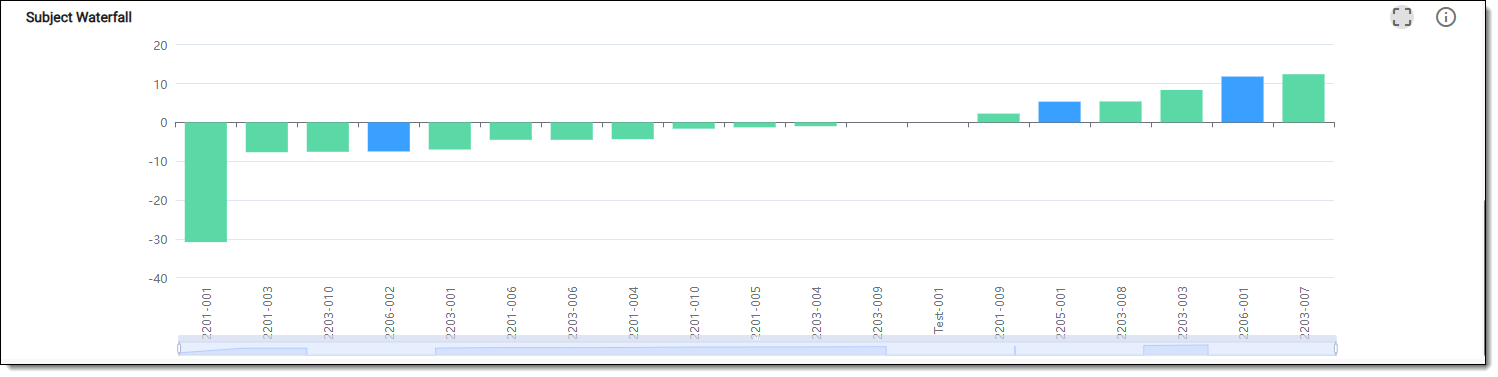Image resolution: width=1498 pixels, height=377 pixels.
Task: Click the x-axis label '2203-004'
Action: coord(817,313)
